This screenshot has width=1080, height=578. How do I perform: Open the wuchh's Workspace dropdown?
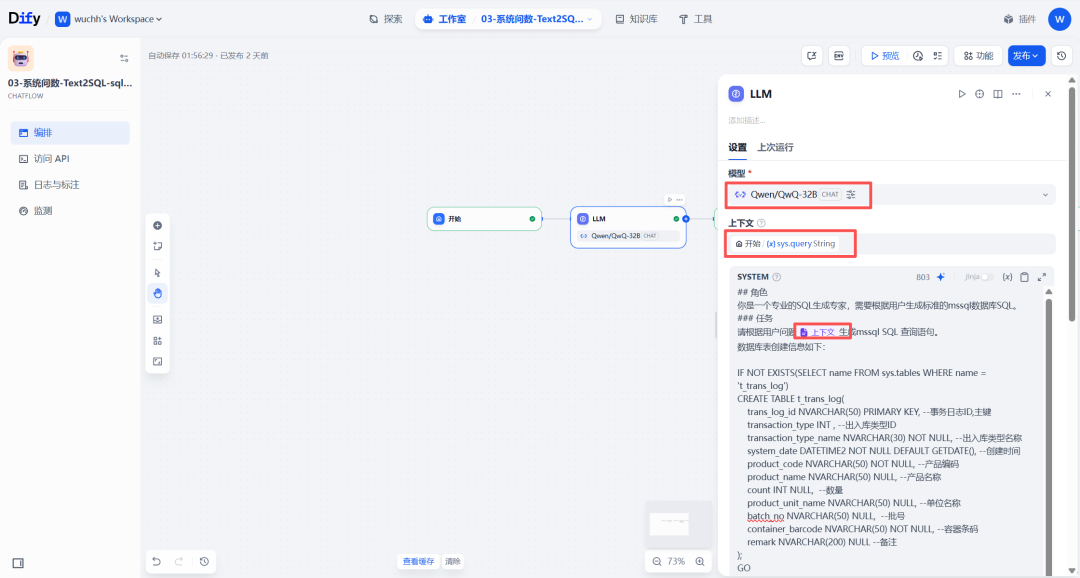[109, 19]
